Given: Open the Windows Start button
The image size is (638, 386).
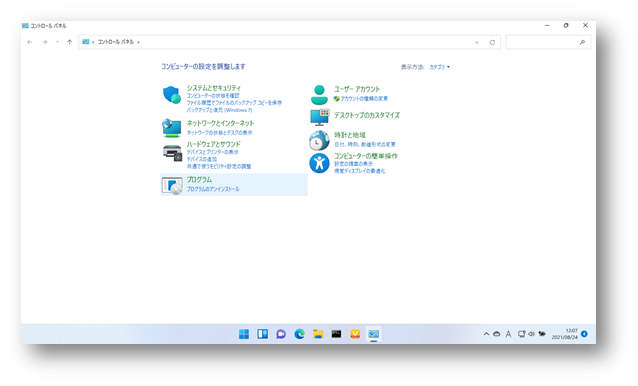Looking at the screenshot, I should (x=244, y=334).
